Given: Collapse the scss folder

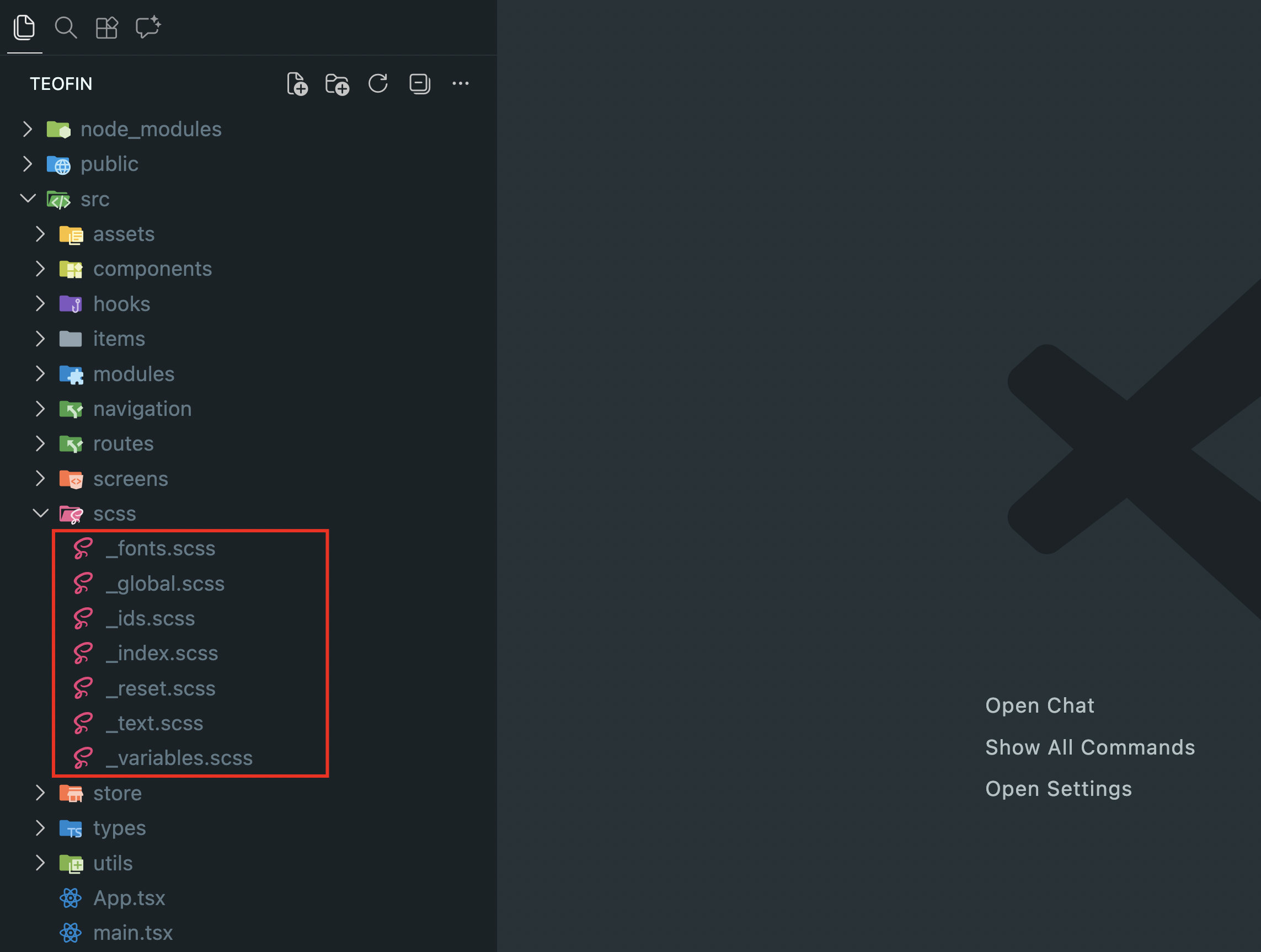Looking at the screenshot, I should coord(40,514).
